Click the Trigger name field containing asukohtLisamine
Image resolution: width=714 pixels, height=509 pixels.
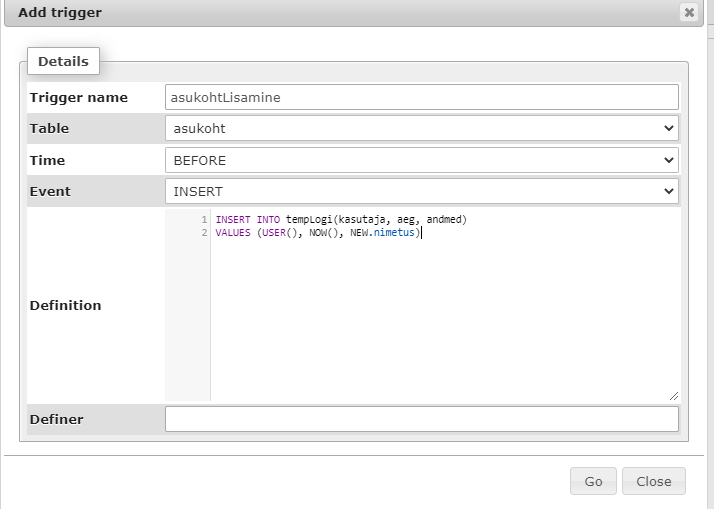[421, 97]
